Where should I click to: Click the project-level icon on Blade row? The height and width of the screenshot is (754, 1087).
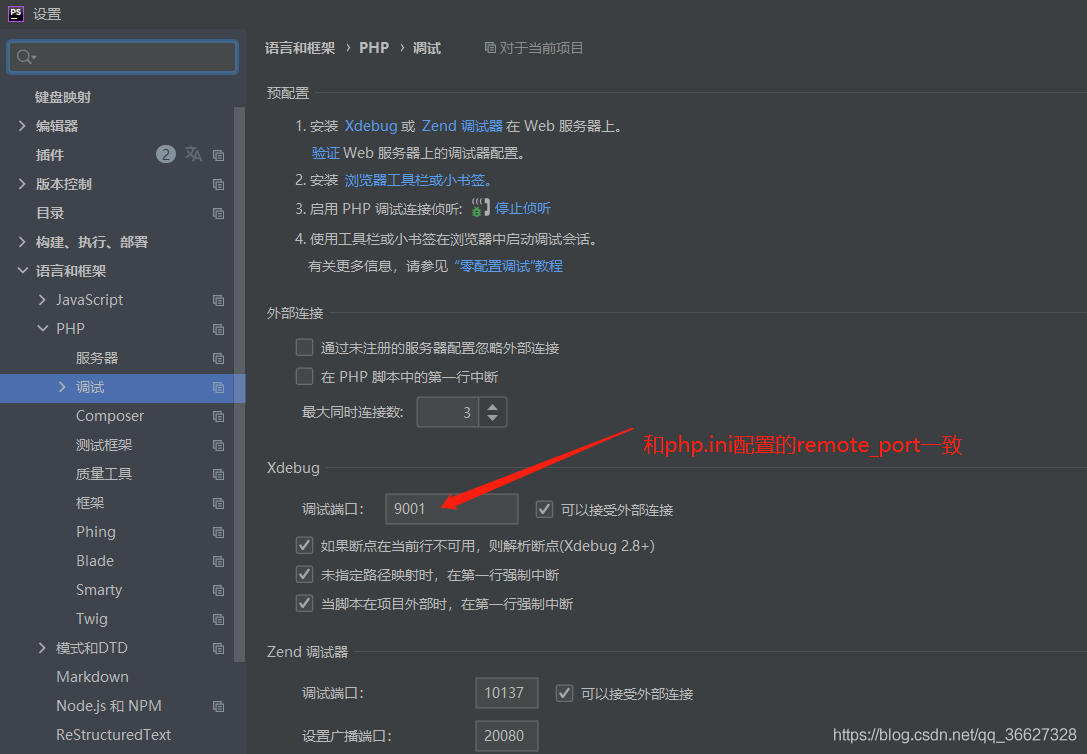pos(218,561)
